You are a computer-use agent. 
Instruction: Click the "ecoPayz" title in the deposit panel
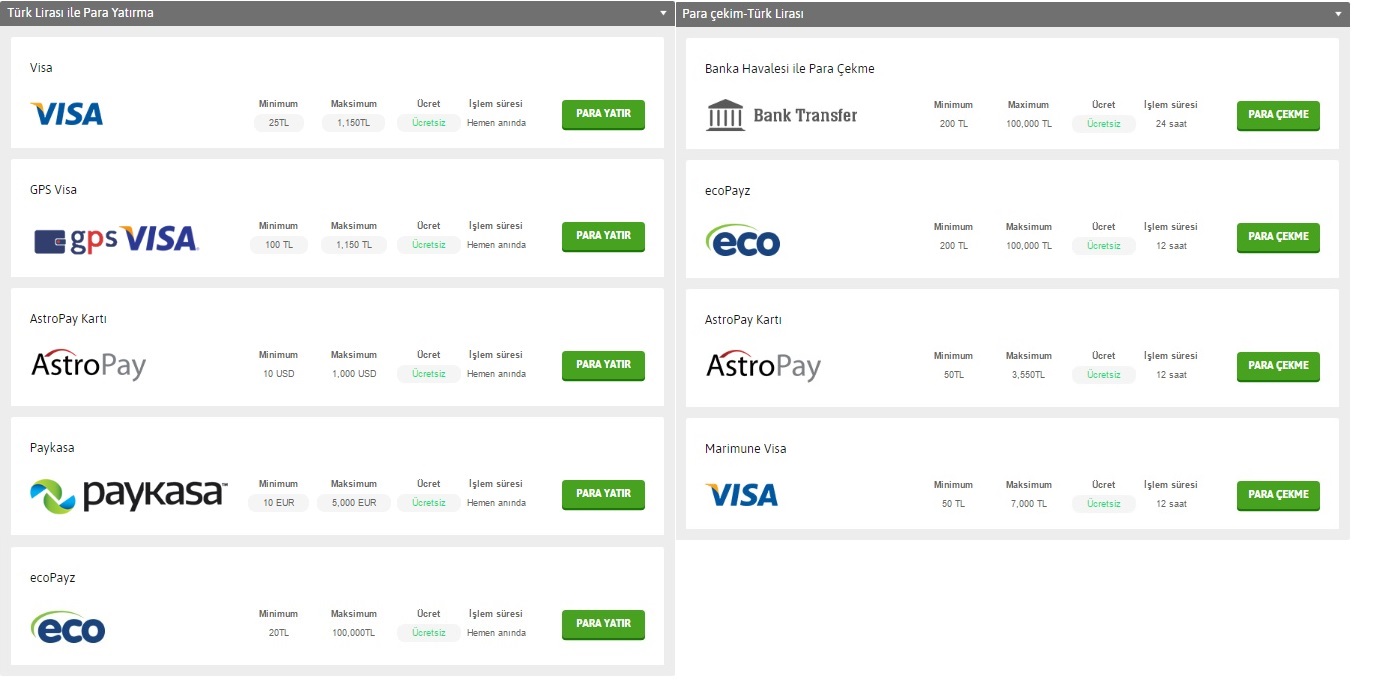coord(53,578)
